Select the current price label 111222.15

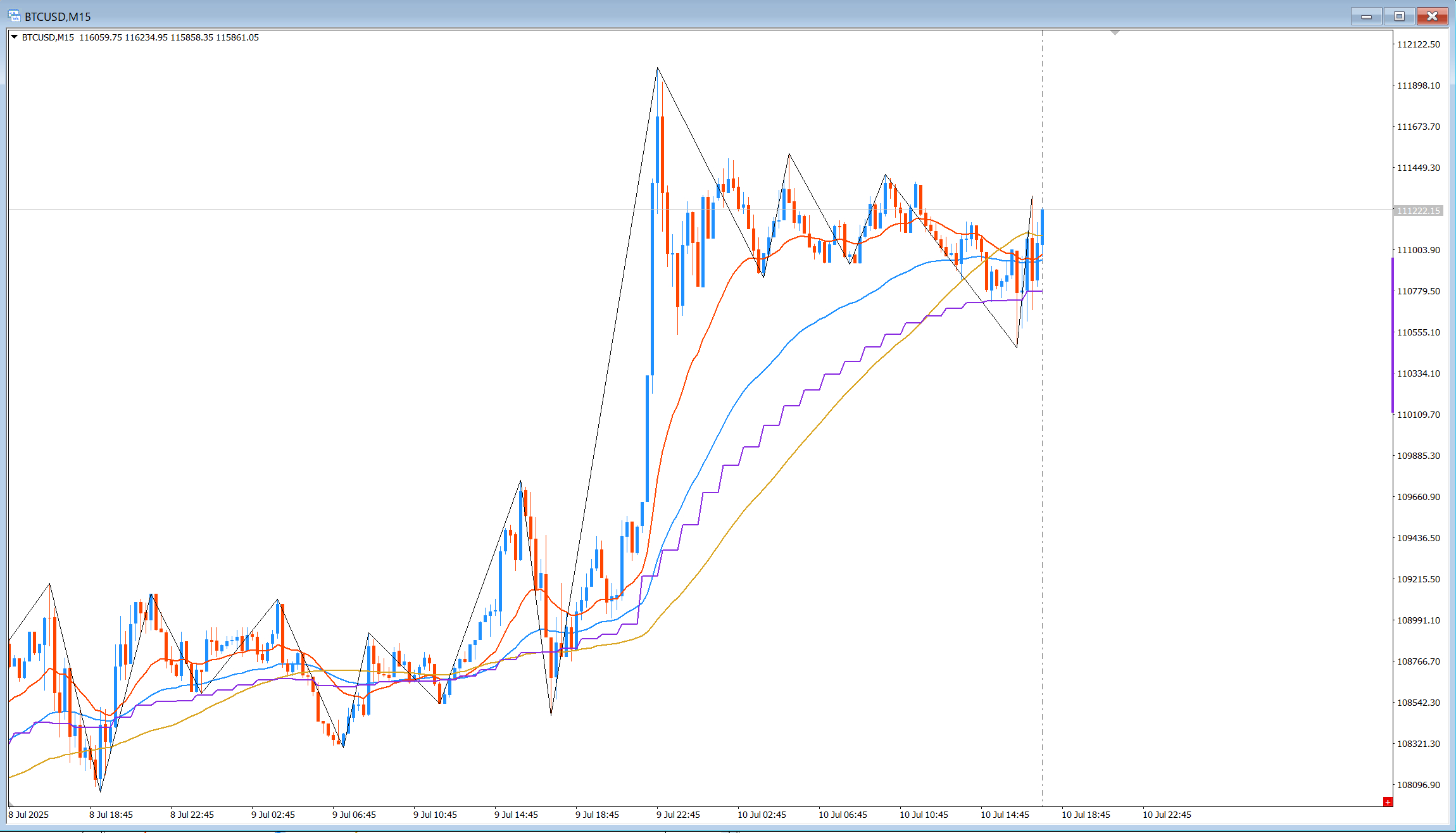[x=1419, y=211]
